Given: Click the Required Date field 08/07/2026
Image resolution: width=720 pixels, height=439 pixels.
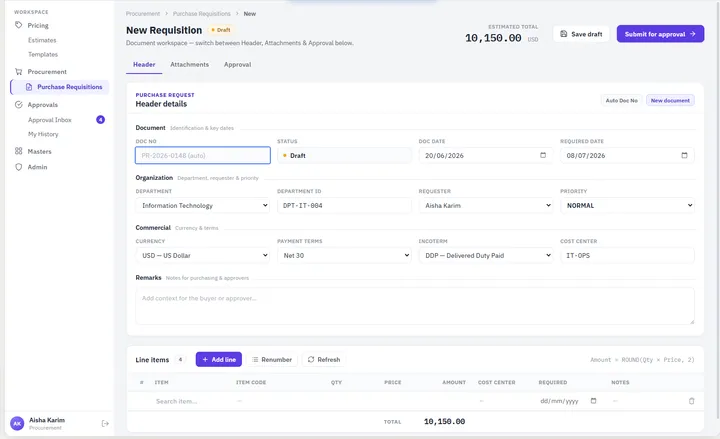Looking at the screenshot, I should coord(627,155).
